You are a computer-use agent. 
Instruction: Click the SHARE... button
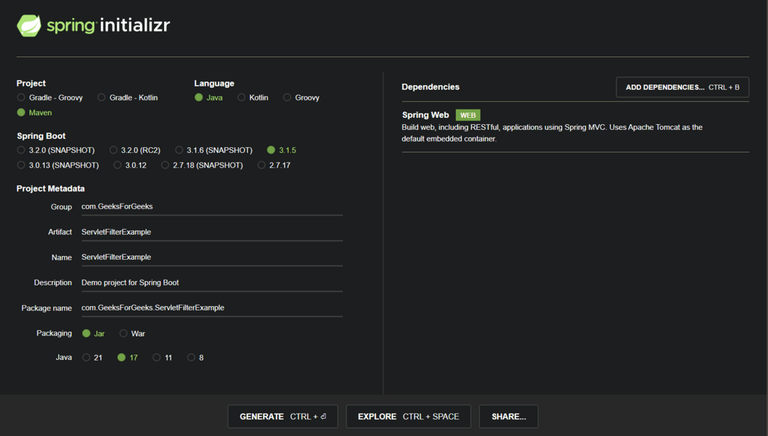(508, 416)
